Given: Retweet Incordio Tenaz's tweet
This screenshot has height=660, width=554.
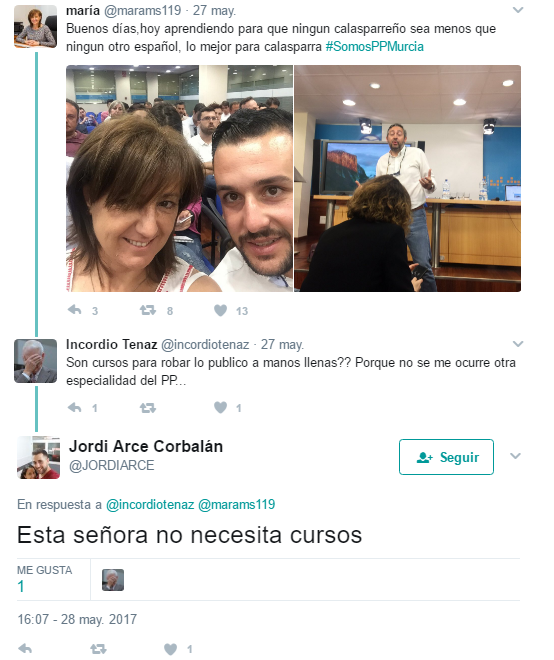Looking at the screenshot, I should click(x=148, y=407).
